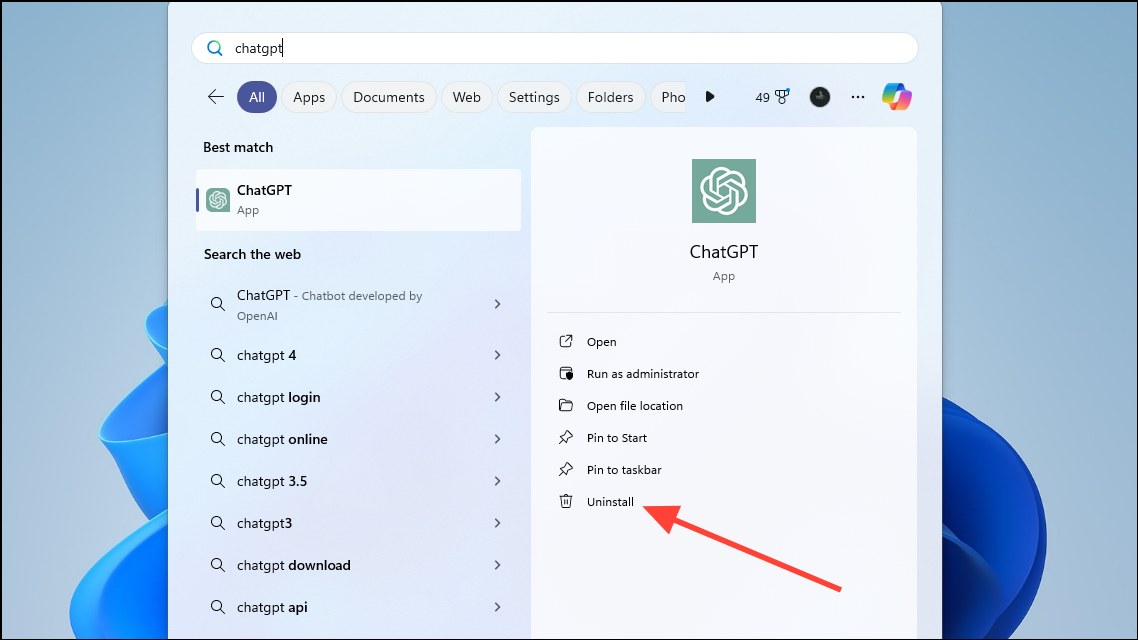
Task: Choose Open file location
Action: pyautogui.click(x=635, y=406)
